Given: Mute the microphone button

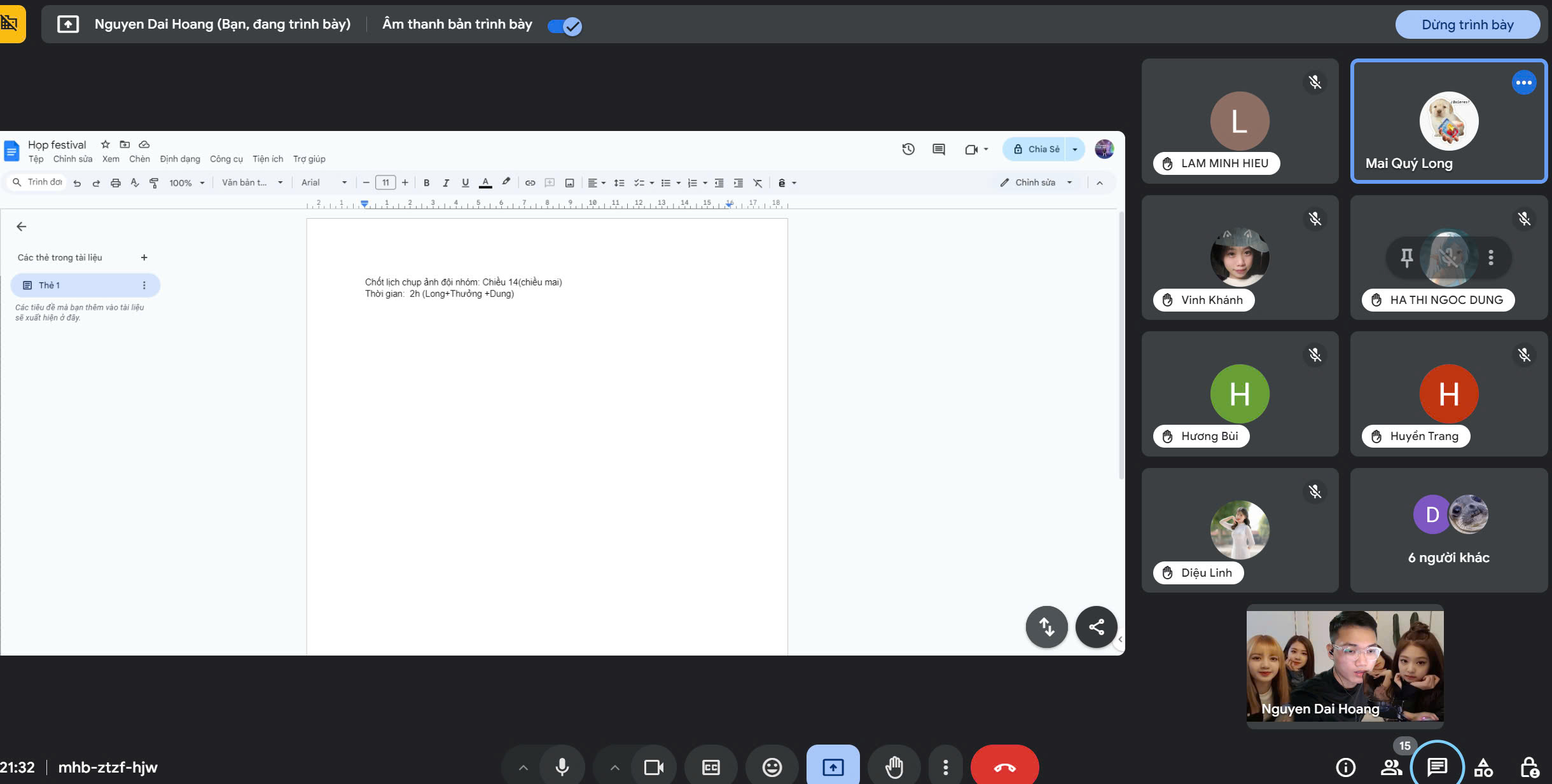Looking at the screenshot, I should click(562, 767).
